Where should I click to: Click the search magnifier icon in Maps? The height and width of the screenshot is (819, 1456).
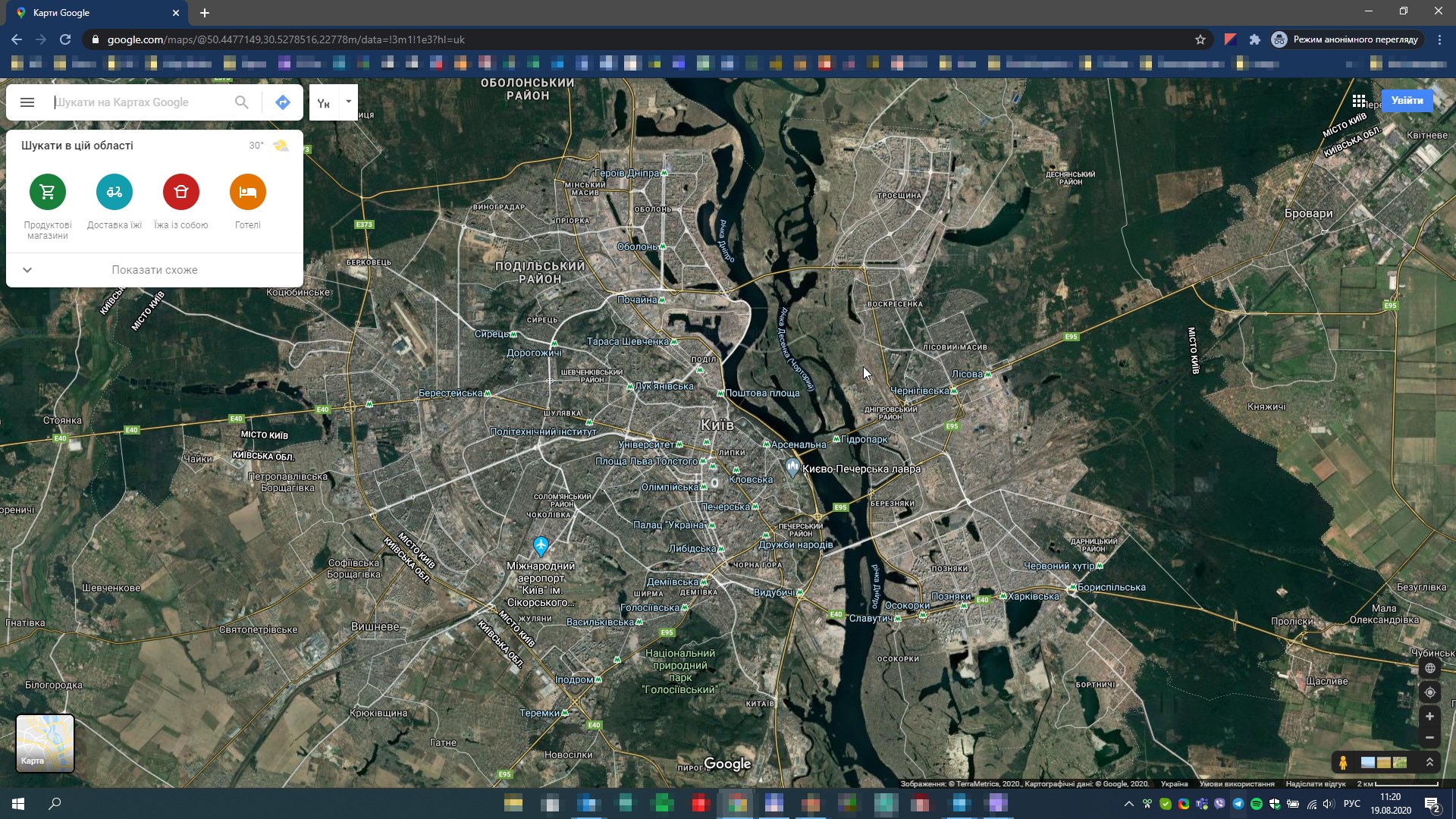pyautogui.click(x=241, y=102)
